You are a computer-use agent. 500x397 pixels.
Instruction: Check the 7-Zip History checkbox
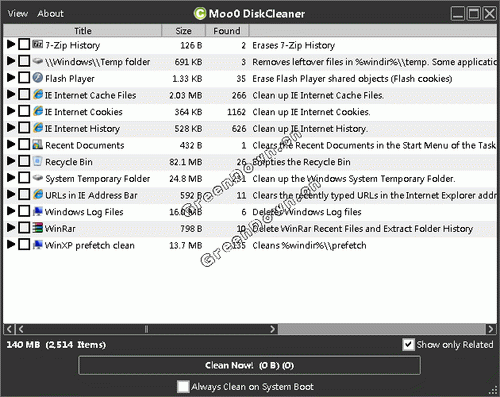point(24,44)
